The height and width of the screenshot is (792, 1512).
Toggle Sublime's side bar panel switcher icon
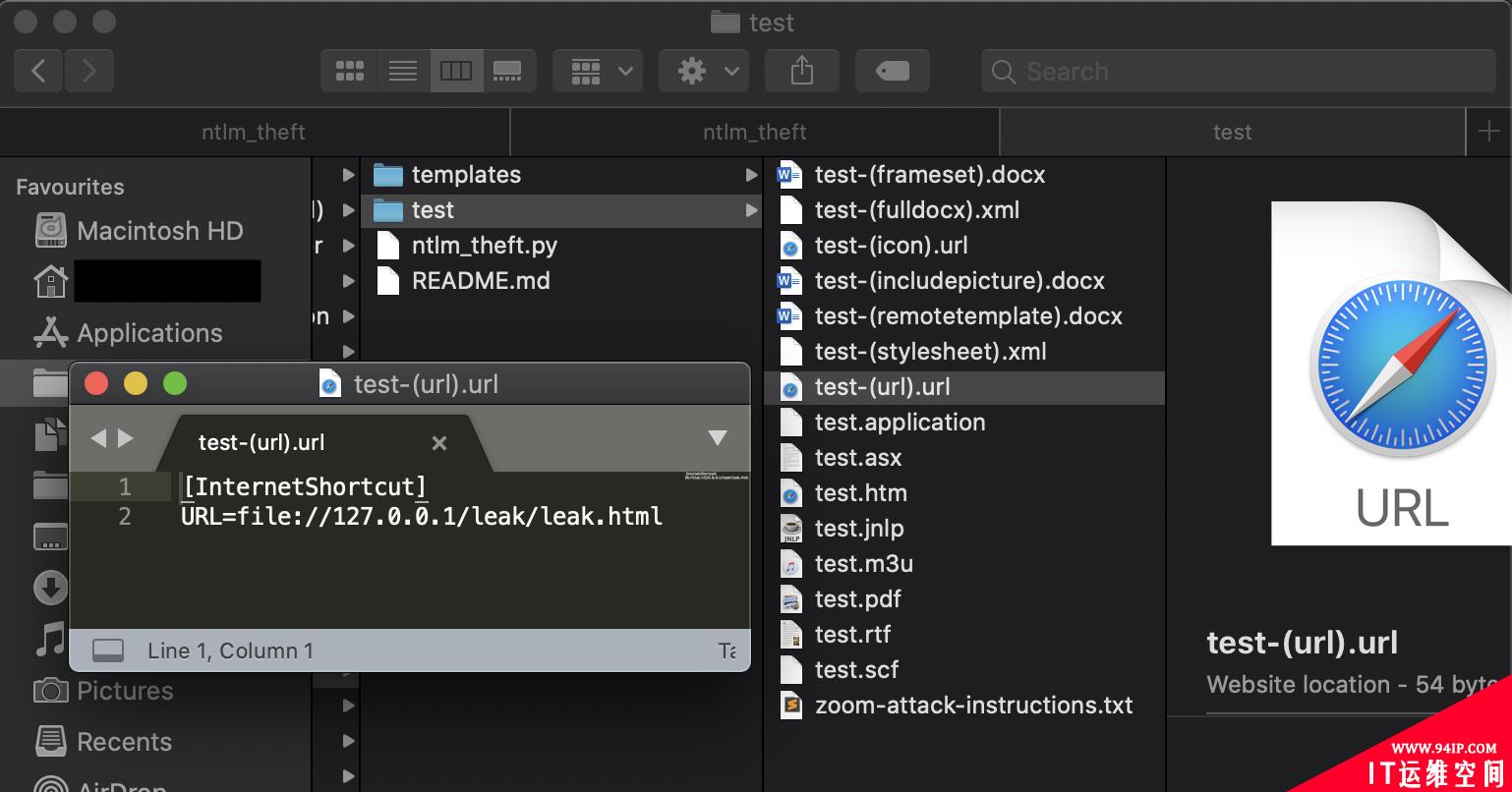(x=107, y=651)
